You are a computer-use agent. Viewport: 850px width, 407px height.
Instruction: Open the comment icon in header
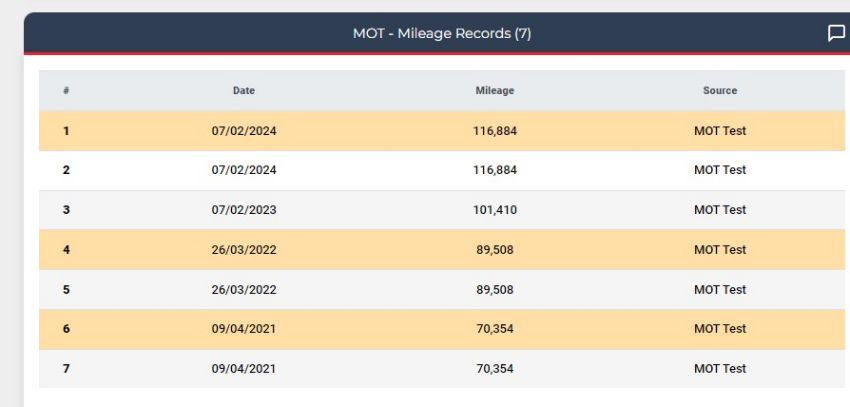click(836, 34)
